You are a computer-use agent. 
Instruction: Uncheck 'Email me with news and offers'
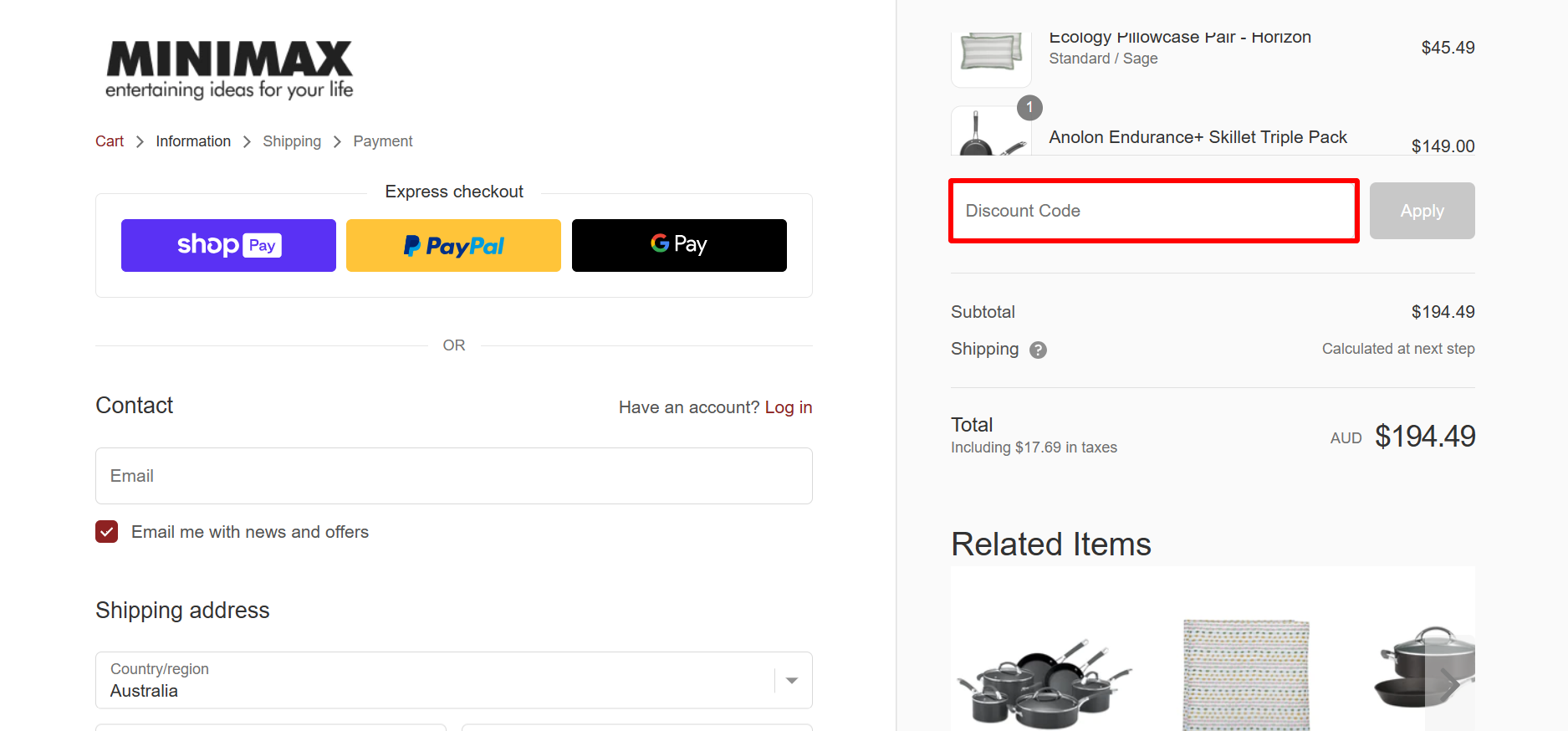tap(106, 531)
